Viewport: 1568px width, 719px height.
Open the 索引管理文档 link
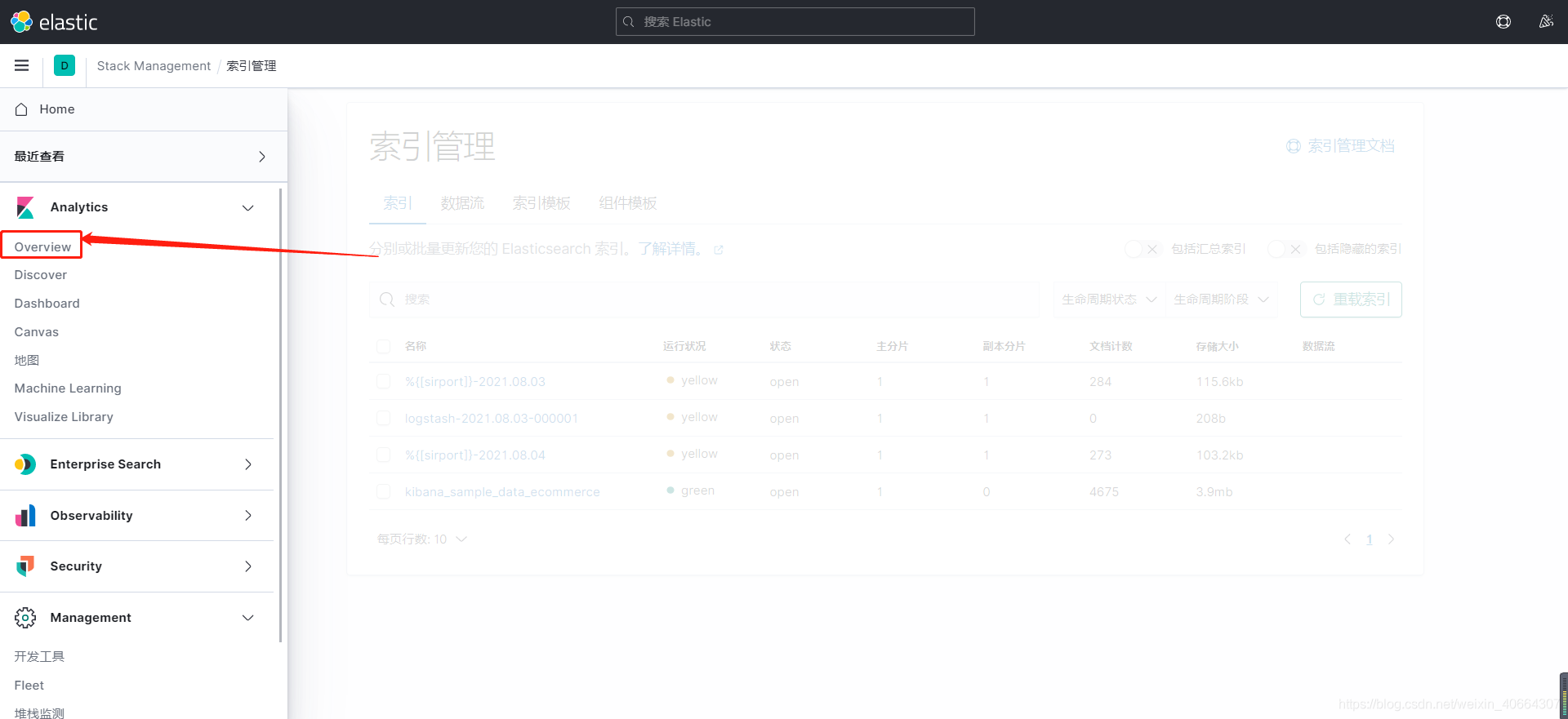[1351, 146]
